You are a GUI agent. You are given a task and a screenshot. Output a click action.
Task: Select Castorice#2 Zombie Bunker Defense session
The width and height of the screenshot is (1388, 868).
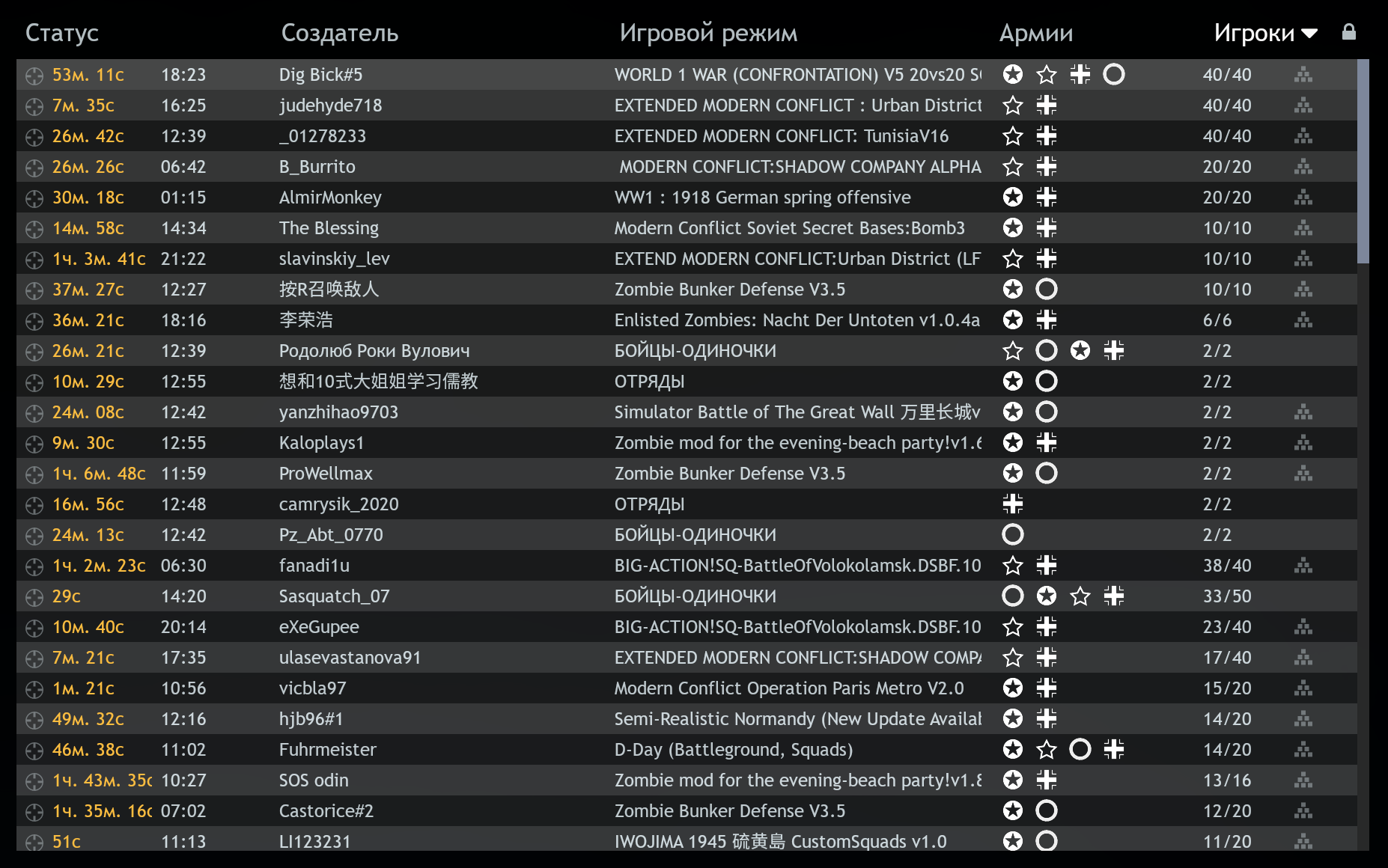[x=729, y=811]
